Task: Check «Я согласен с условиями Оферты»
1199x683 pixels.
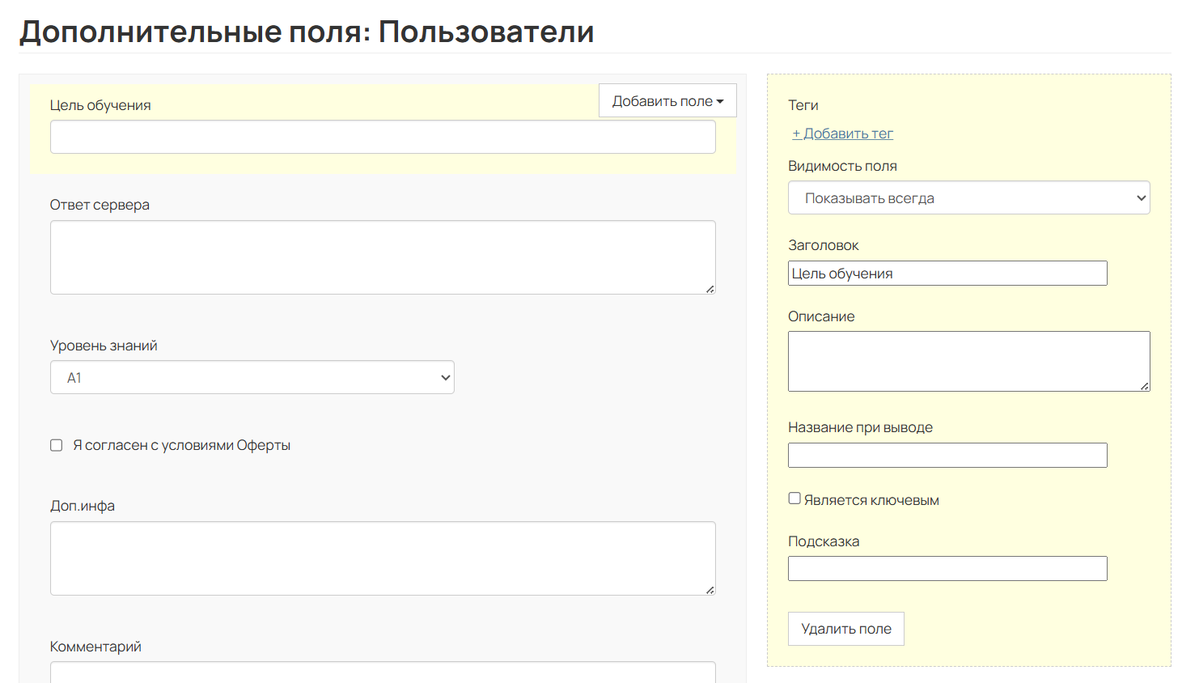Action: click(x=56, y=444)
